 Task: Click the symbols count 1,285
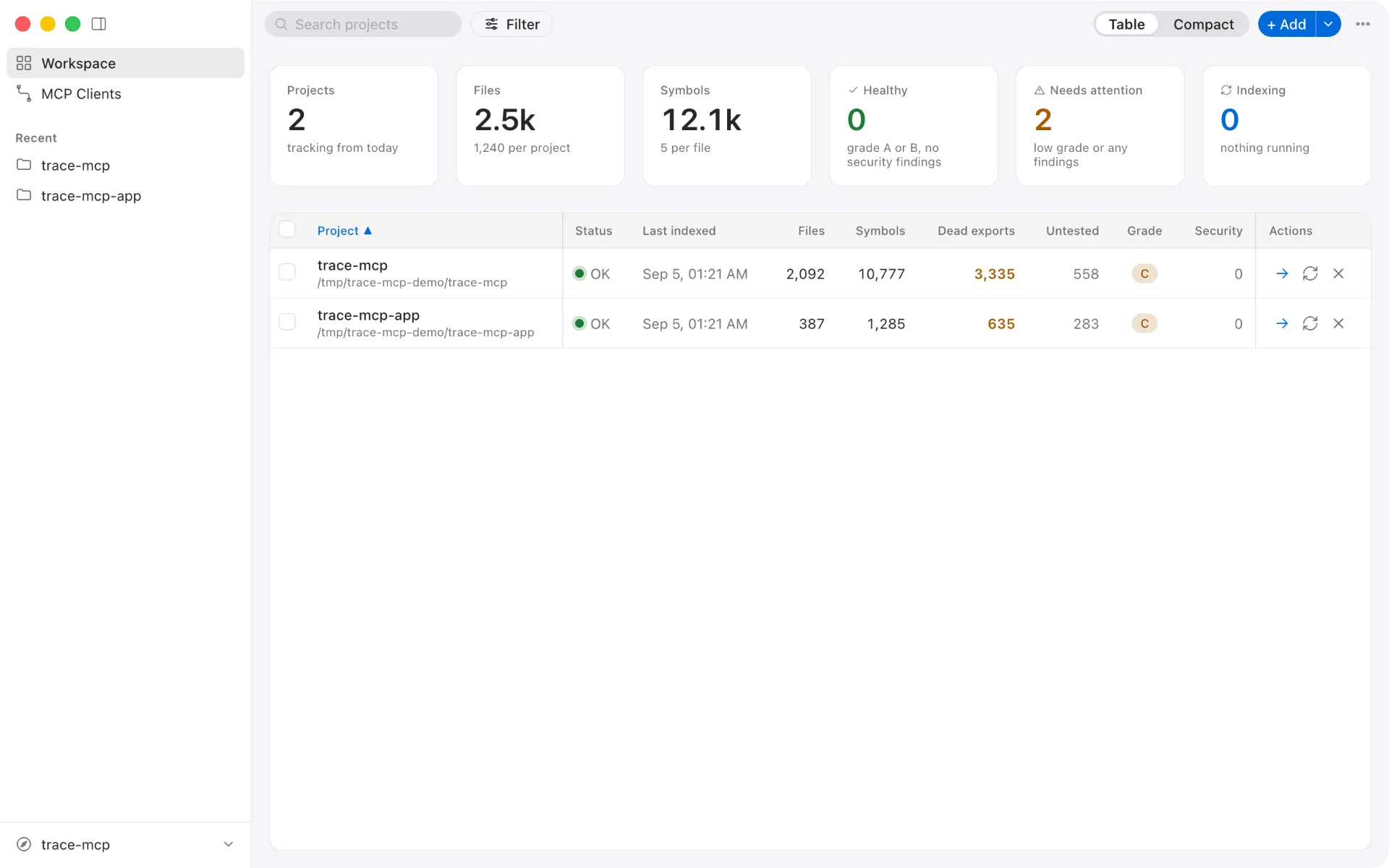tap(886, 323)
